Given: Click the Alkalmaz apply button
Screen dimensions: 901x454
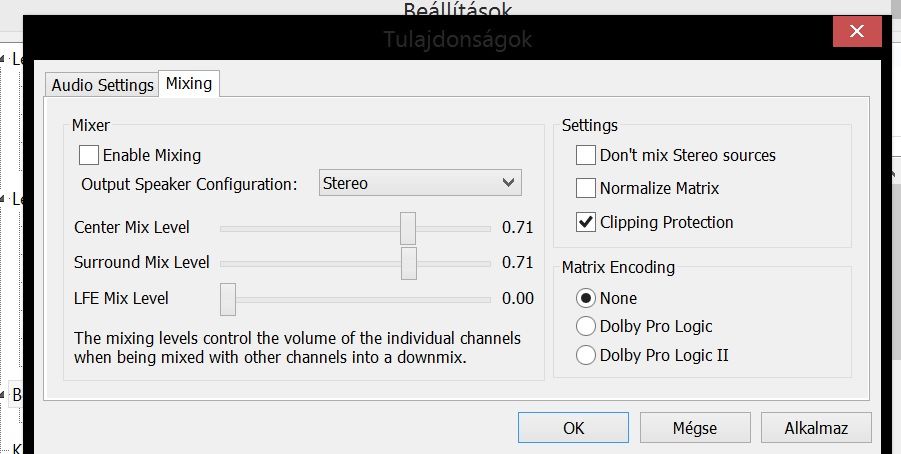Looking at the screenshot, I should (x=816, y=428).
